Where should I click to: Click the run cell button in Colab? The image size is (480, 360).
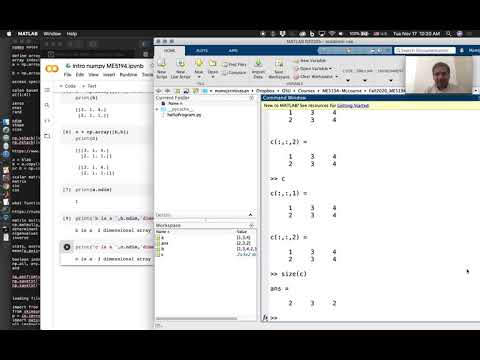[67, 247]
